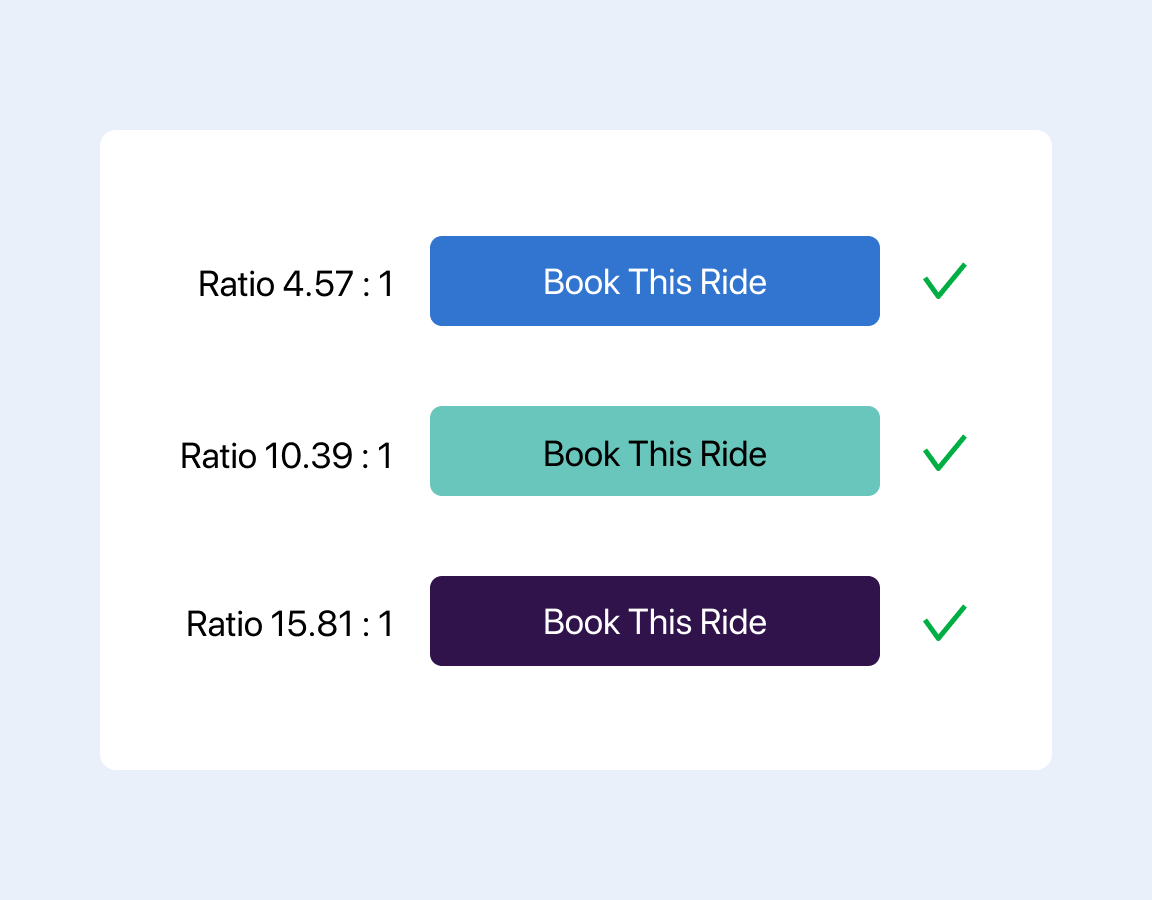This screenshot has width=1152, height=900.
Task: Click the green checkmark beside the blue button
Action: coord(944,281)
